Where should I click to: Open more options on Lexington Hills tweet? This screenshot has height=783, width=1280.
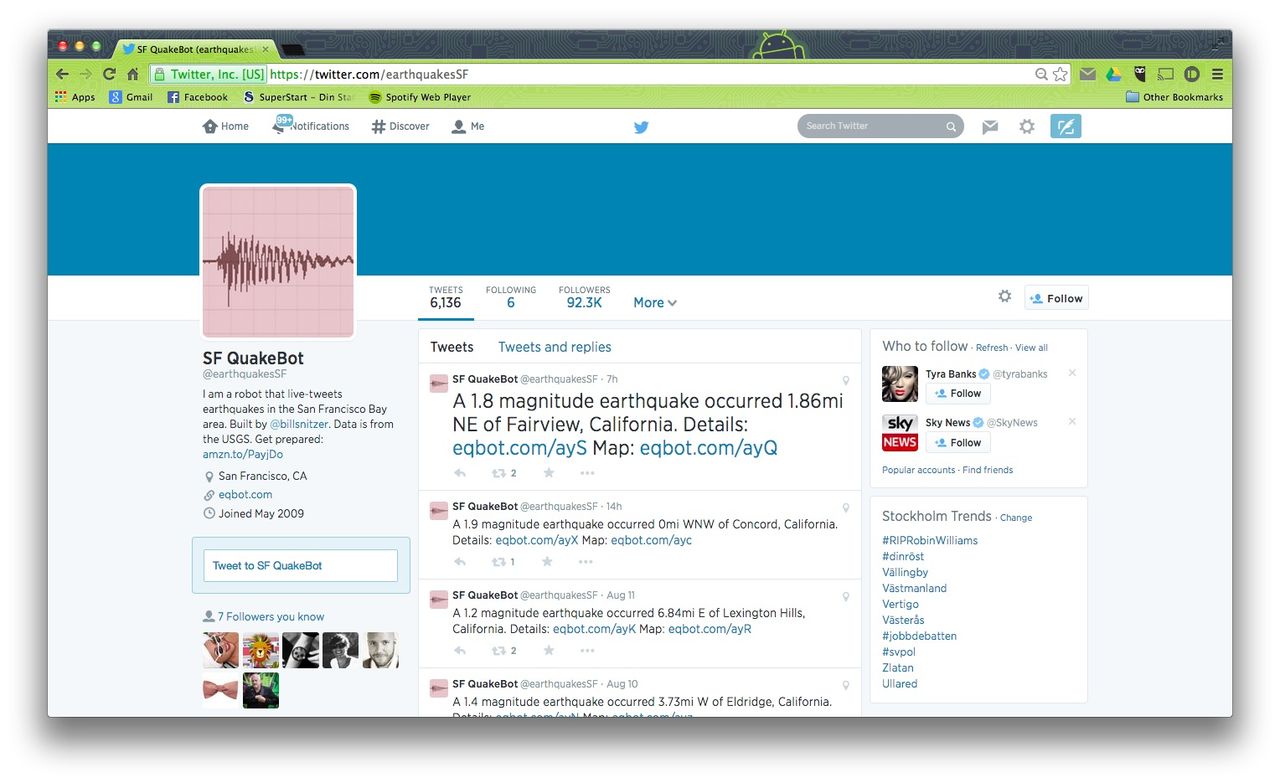[586, 650]
